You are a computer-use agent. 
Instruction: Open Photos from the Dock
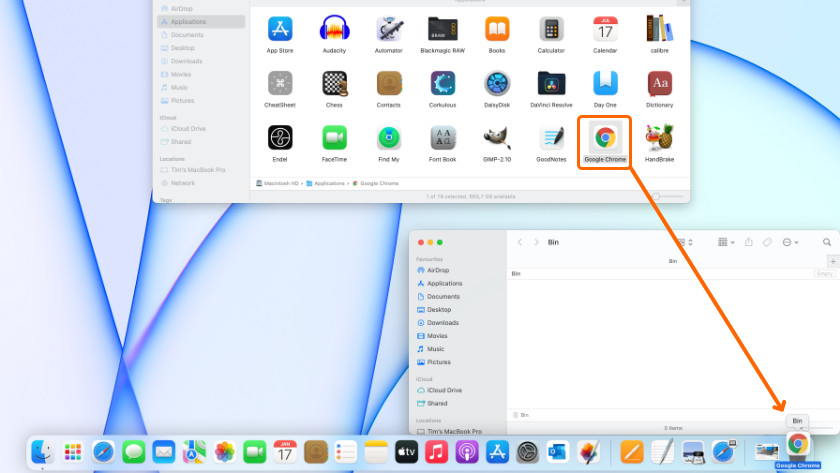[x=224, y=452]
